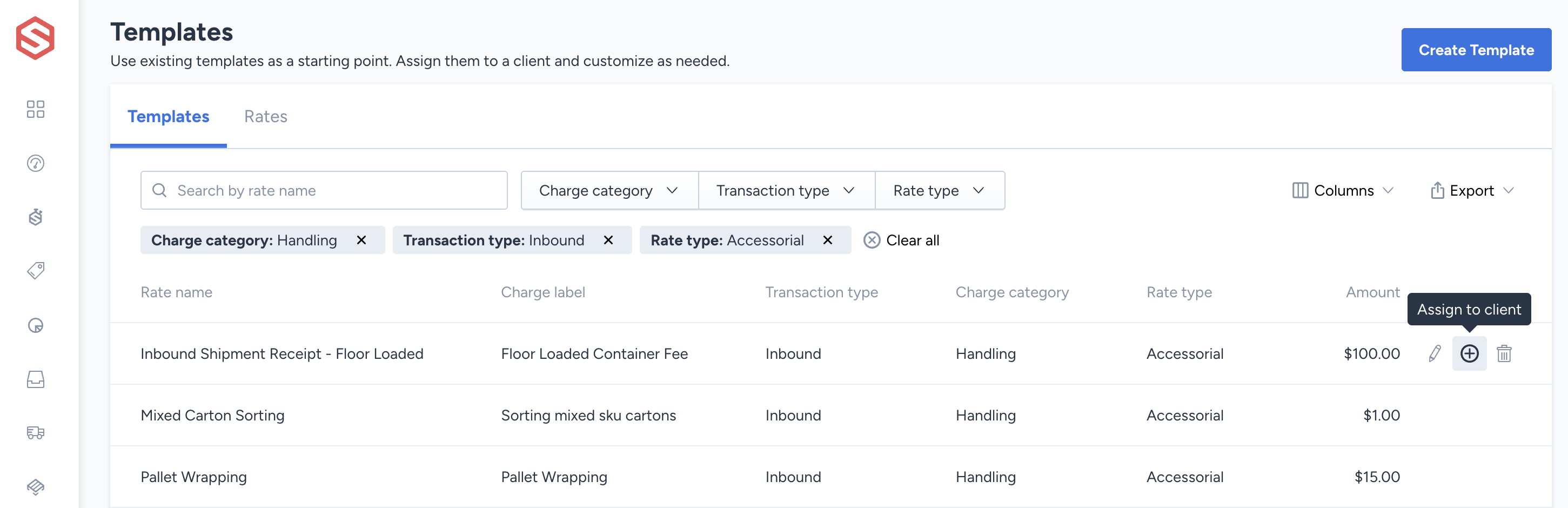This screenshot has height=508, width=1568.
Task: Click the Sorting mixed sku cartons label
Action: (588, 416)
